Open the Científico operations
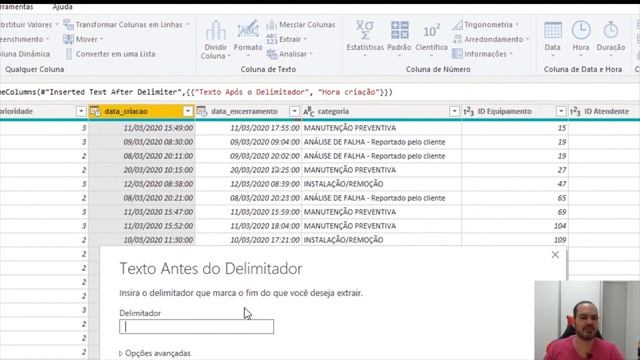This screenshot has width=640, height=360. pos(431,39)
